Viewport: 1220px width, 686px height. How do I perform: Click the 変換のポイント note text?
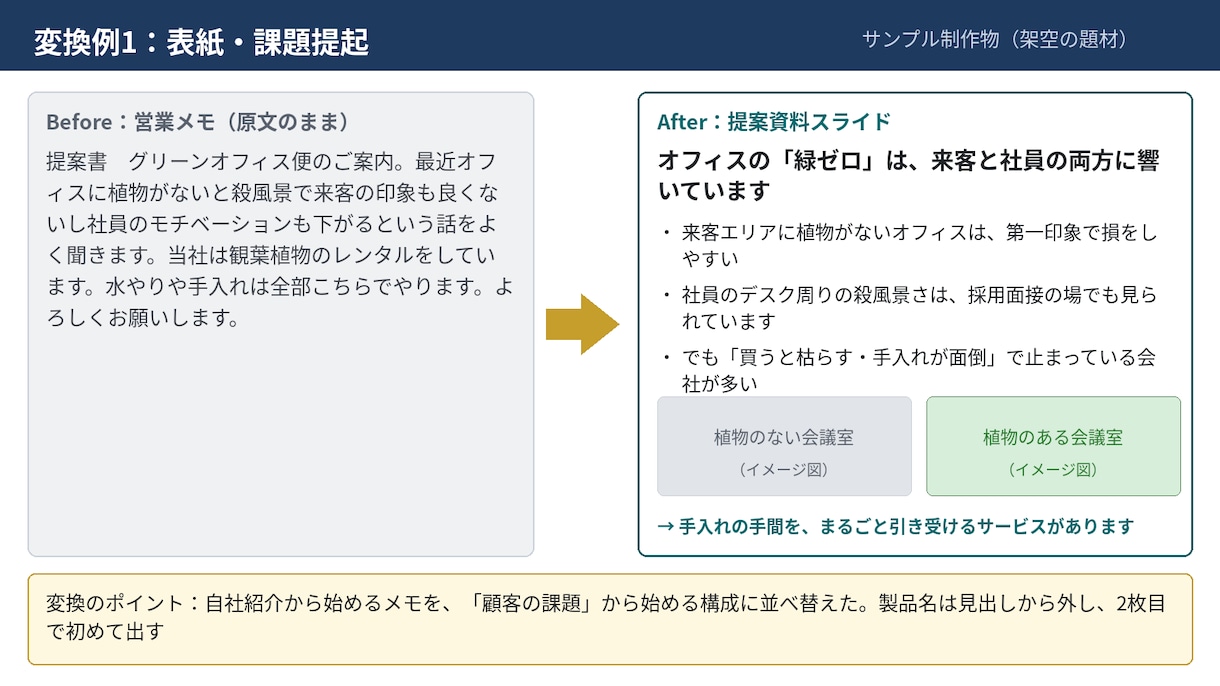(x=606, y=618)
